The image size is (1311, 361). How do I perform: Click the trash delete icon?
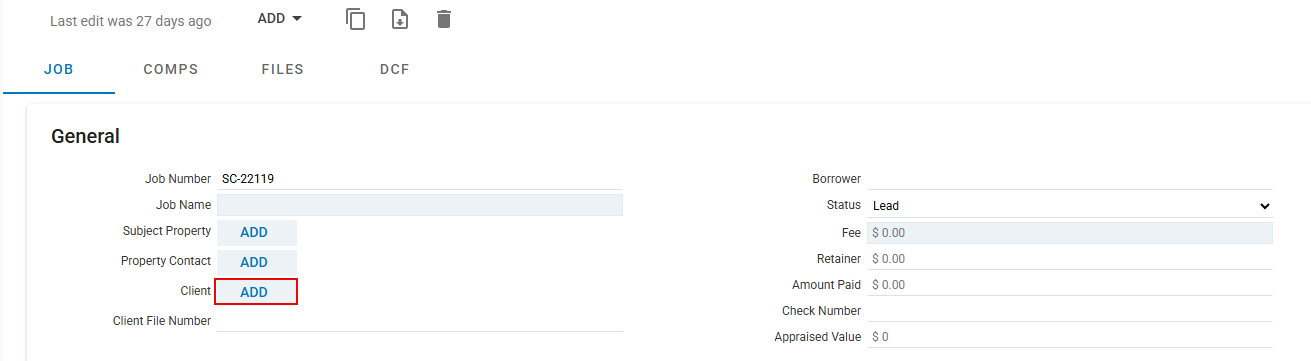(444, 19)
